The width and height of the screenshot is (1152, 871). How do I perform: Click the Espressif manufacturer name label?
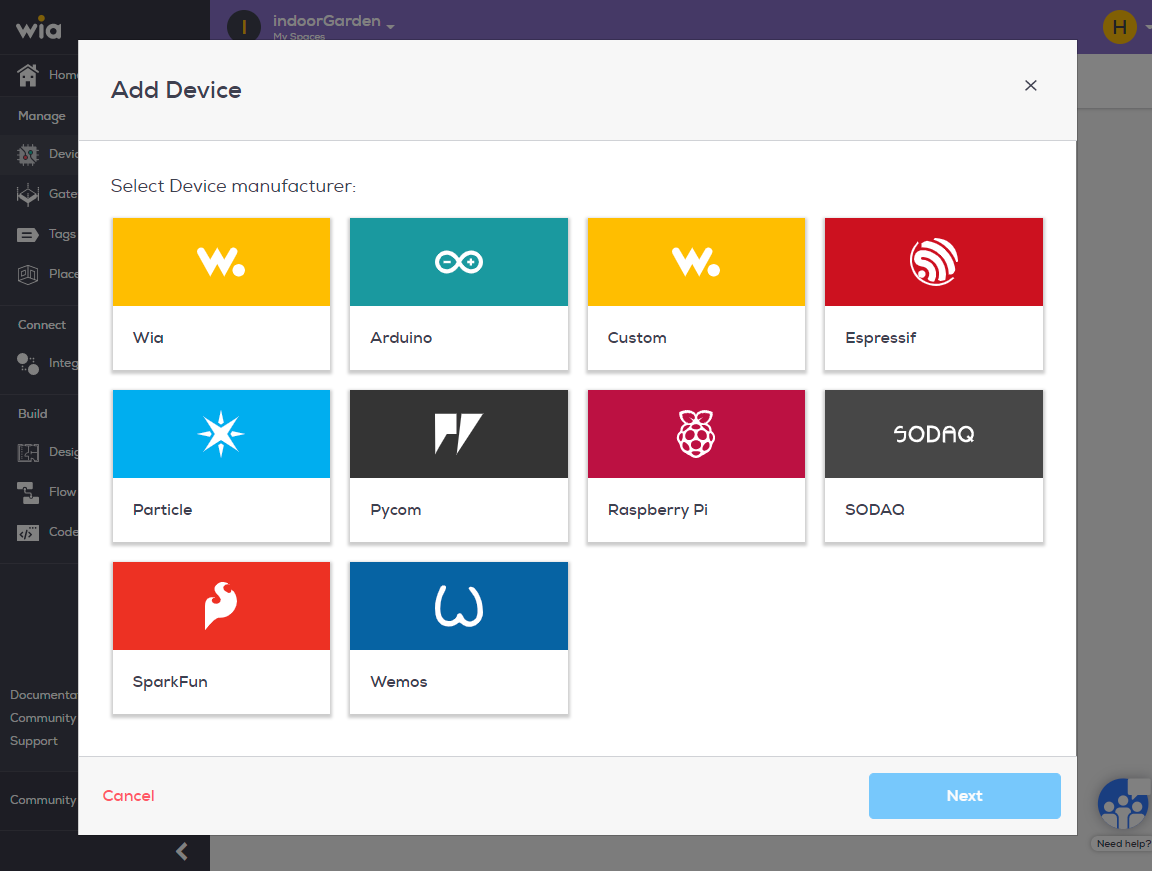tap(881, 338)
